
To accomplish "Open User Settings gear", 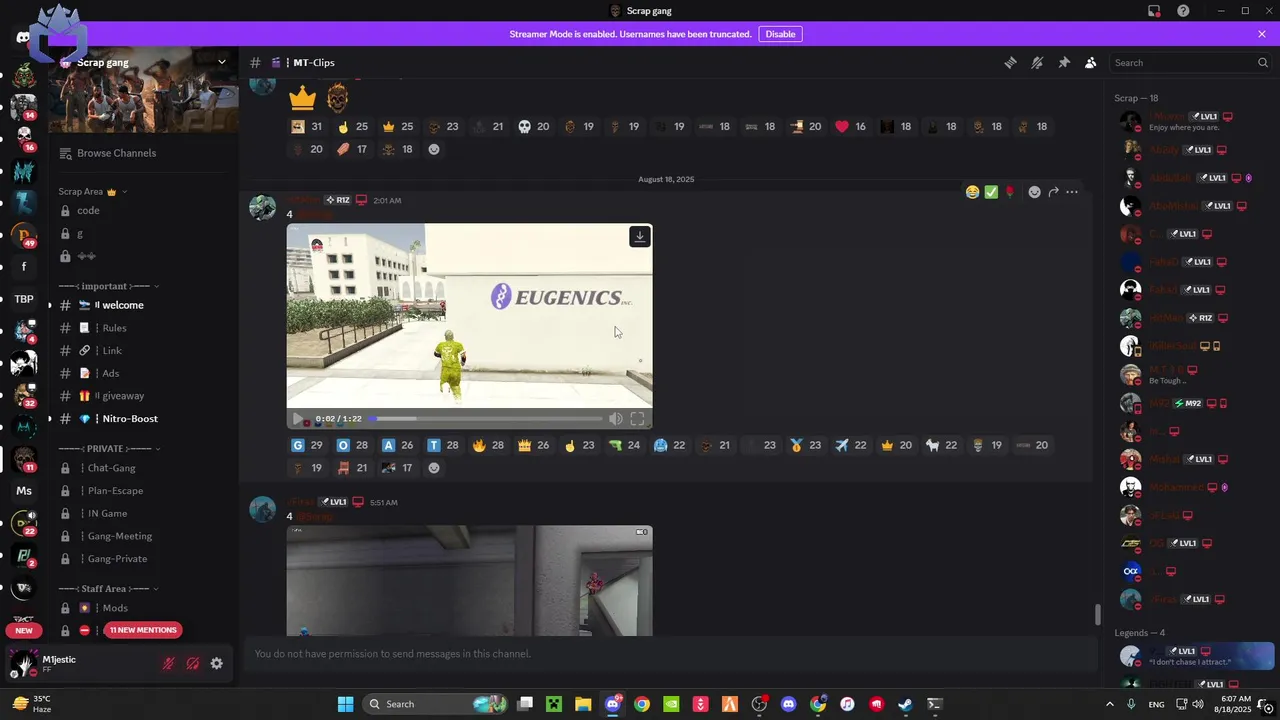I will pyautogui.click(x=216, y=663).
